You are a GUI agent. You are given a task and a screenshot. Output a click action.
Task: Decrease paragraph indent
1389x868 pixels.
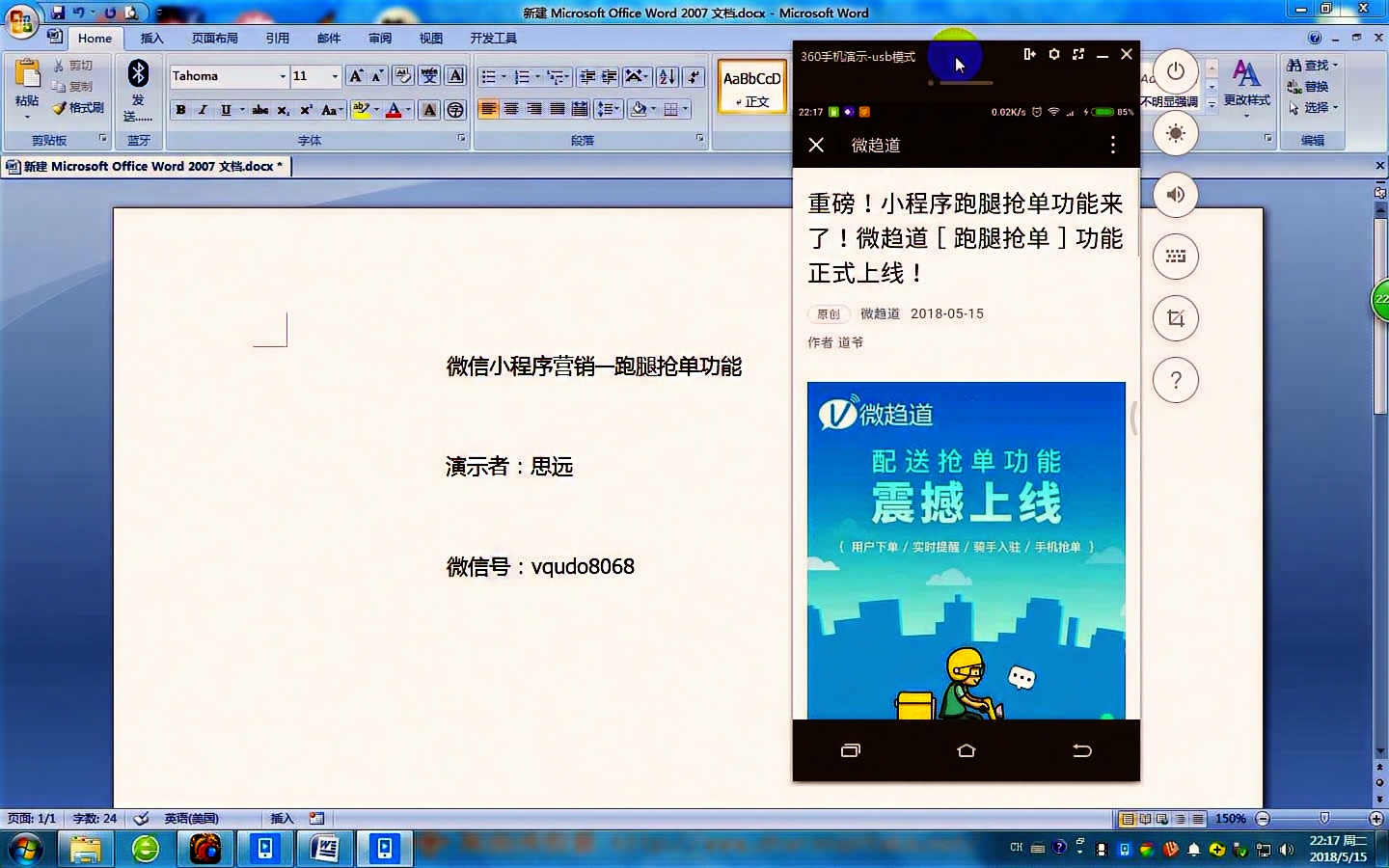[x=586, y=76]
